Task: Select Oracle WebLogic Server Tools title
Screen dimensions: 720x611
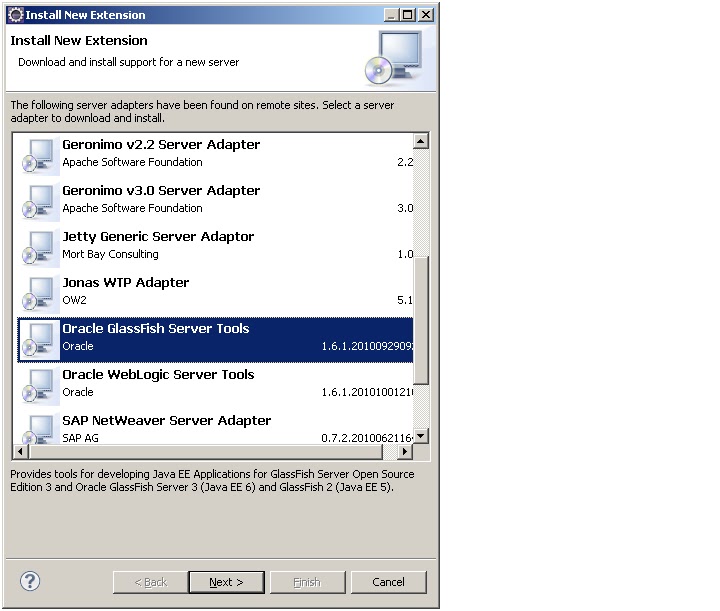Action: tap(158, 374)
